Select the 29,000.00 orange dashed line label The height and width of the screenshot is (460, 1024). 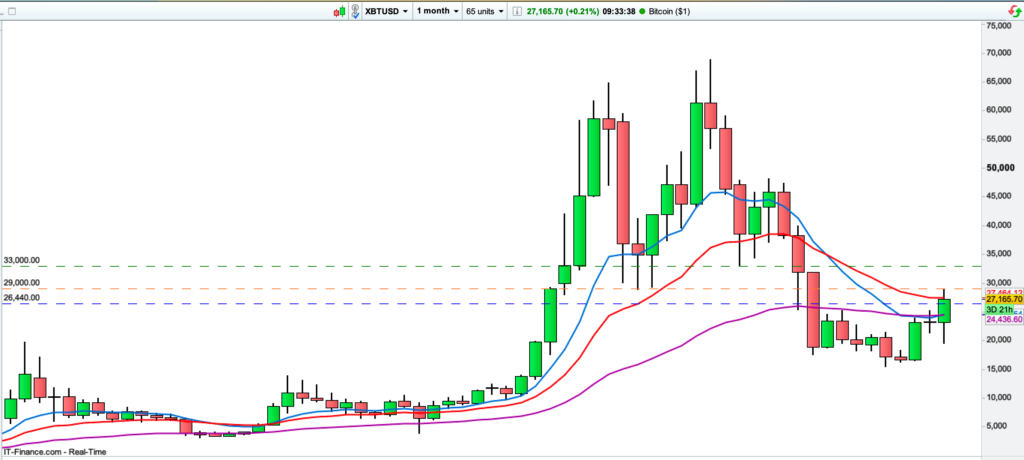point(21,283)
